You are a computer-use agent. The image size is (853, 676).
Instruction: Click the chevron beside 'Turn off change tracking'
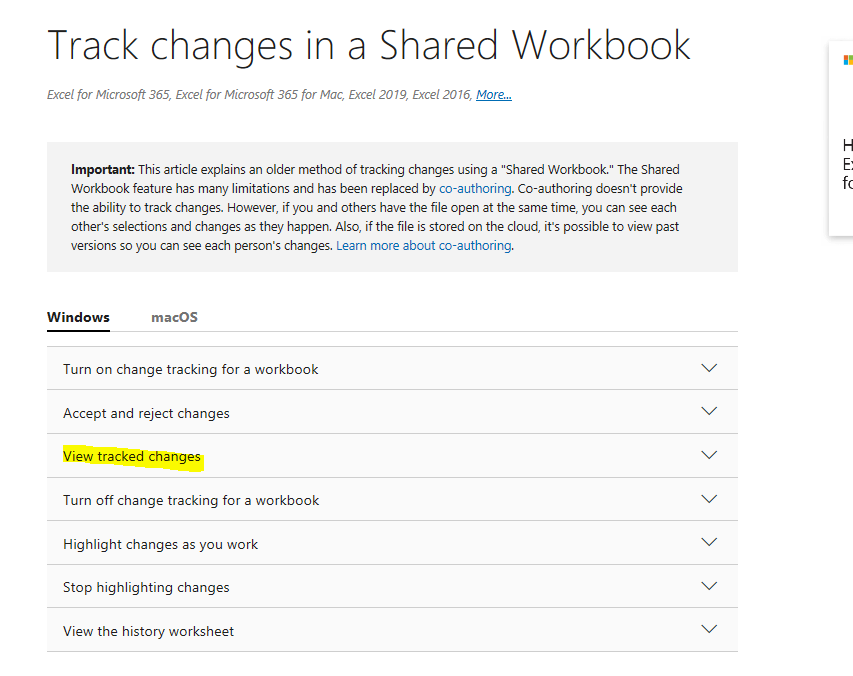click(x=709, y=499)
